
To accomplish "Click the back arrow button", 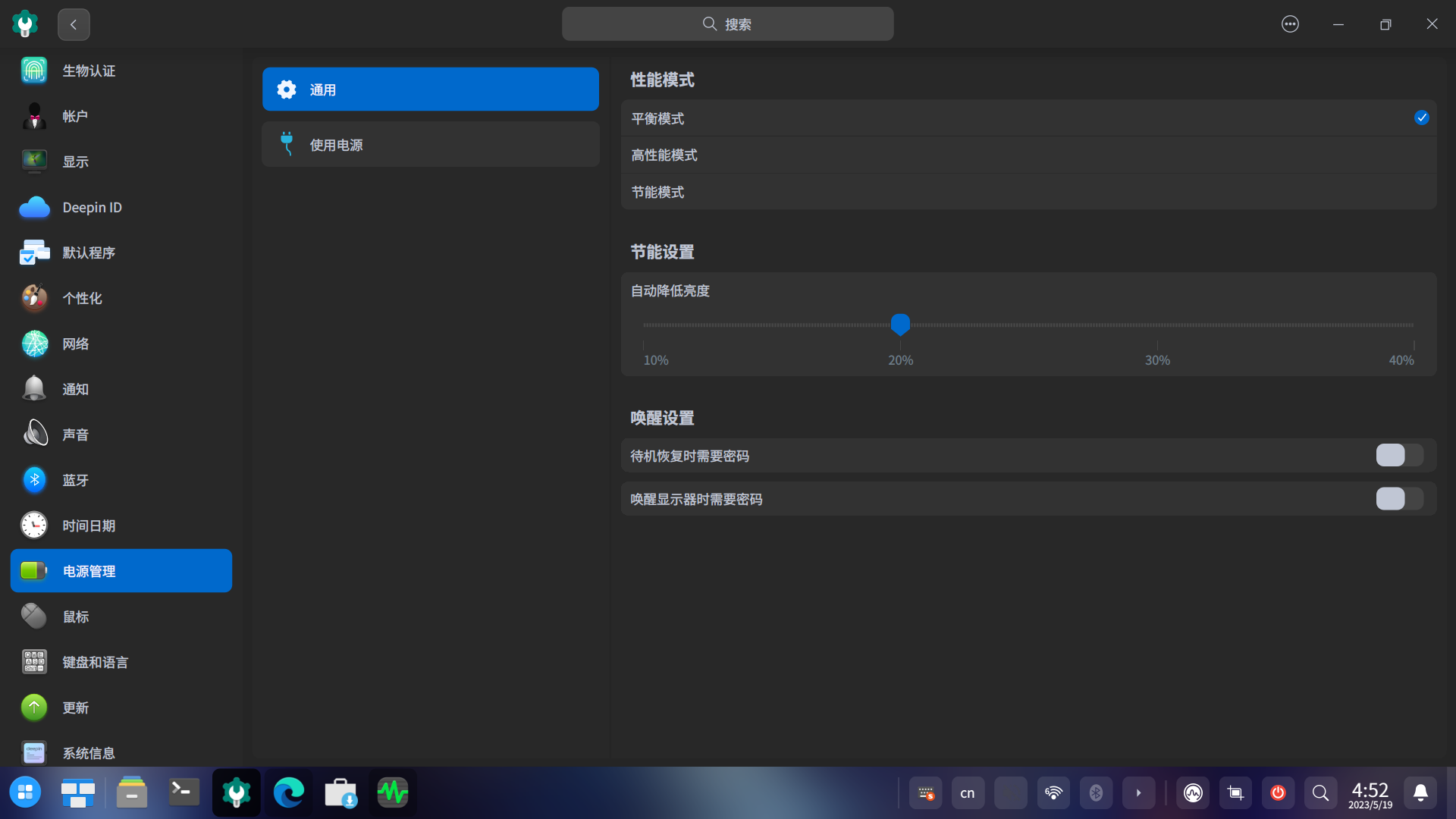I will click(x=73, y=24).
